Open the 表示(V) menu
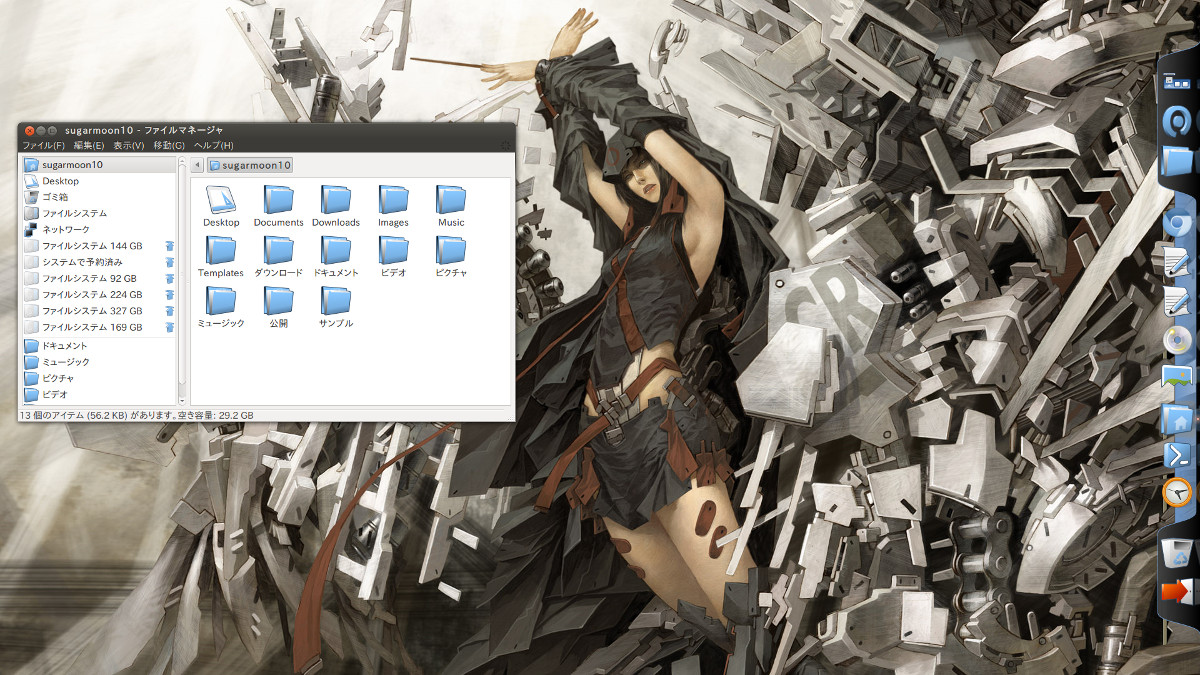 coord(128,146)
